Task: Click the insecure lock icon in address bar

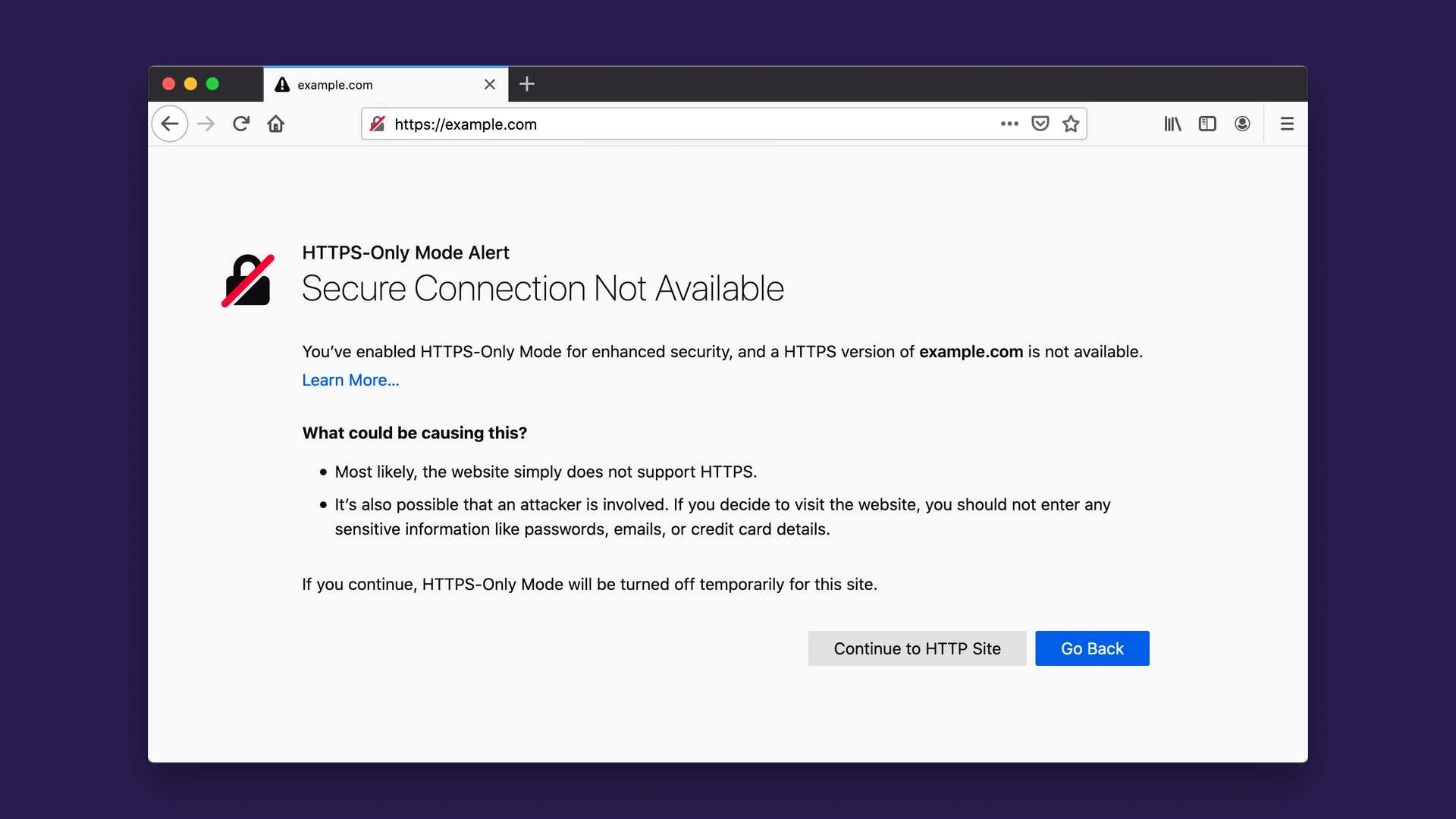Action: pyautogui.click(x=378, y=124)
